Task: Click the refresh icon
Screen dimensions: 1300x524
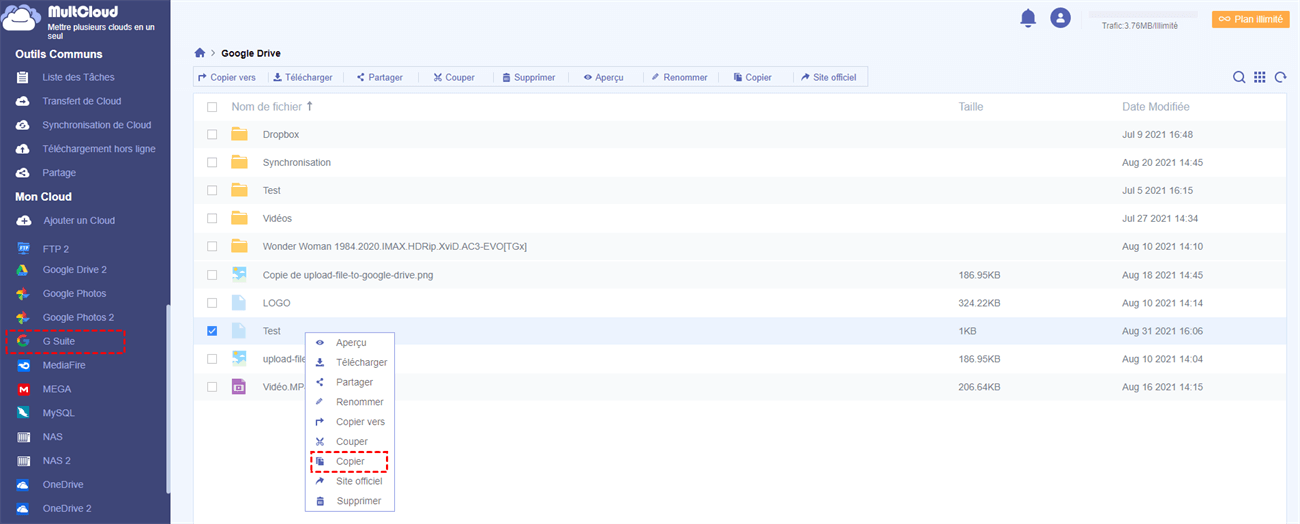Action: (1280, 77)
